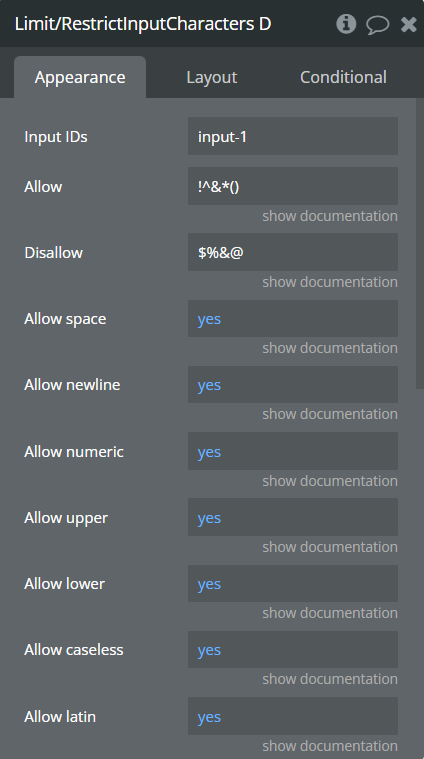This screenshot has width=424, height=759.
Task: Click the Disallow characters input field
Action: tap(293, 252)
